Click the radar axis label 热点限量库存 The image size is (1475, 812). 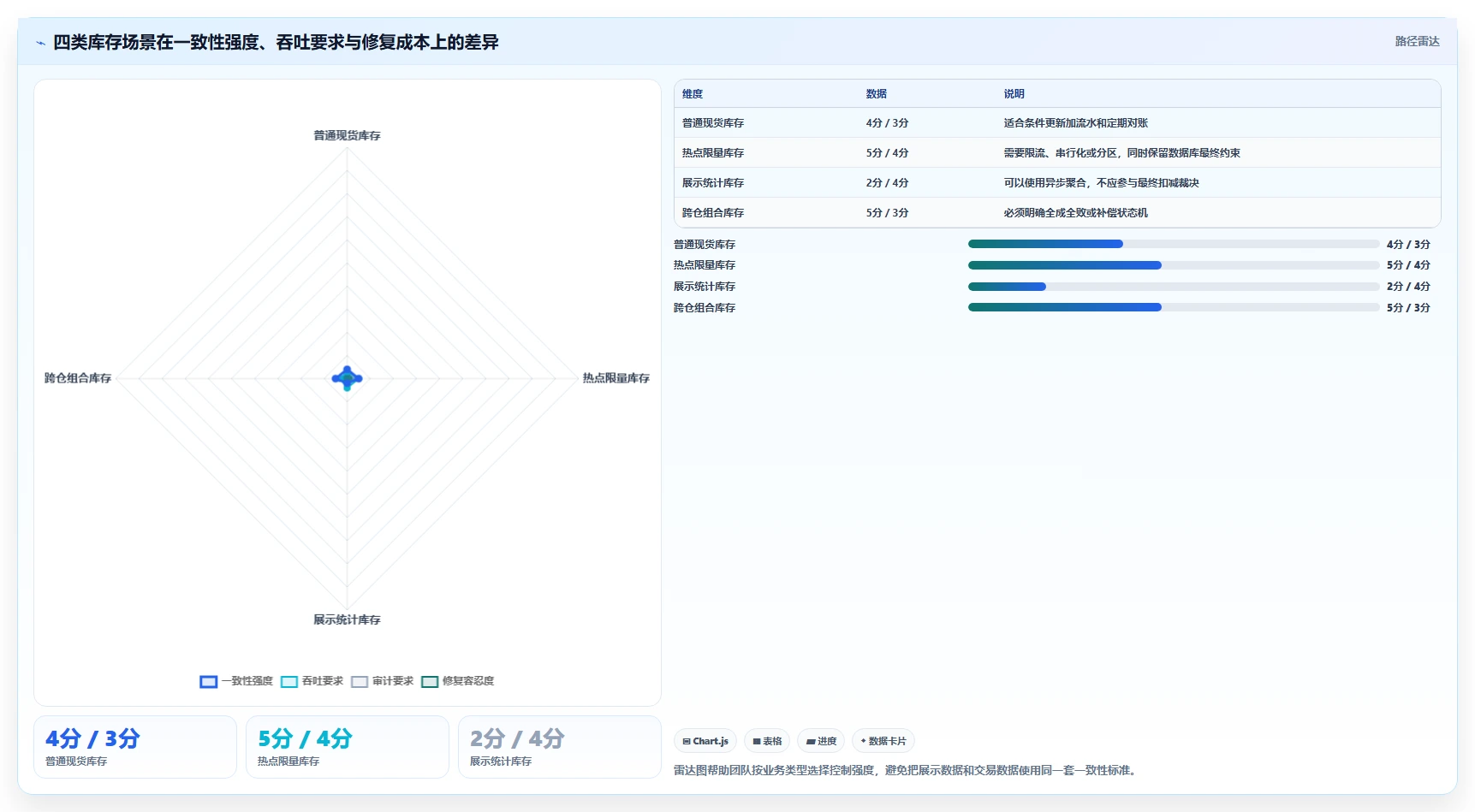point(616,378)
